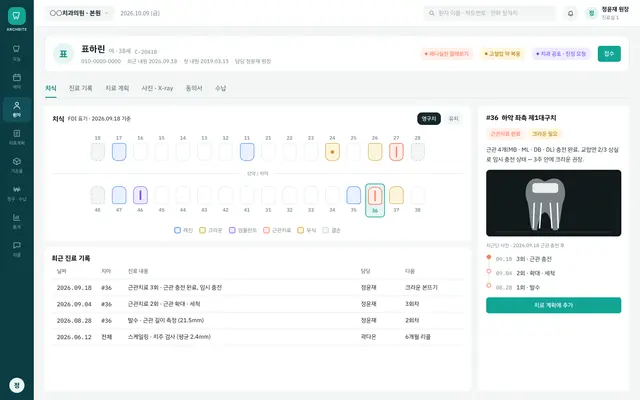640x400 pixels.
Task: Open the 2026.08.28 발수 record row
Action: pos(258,320)
